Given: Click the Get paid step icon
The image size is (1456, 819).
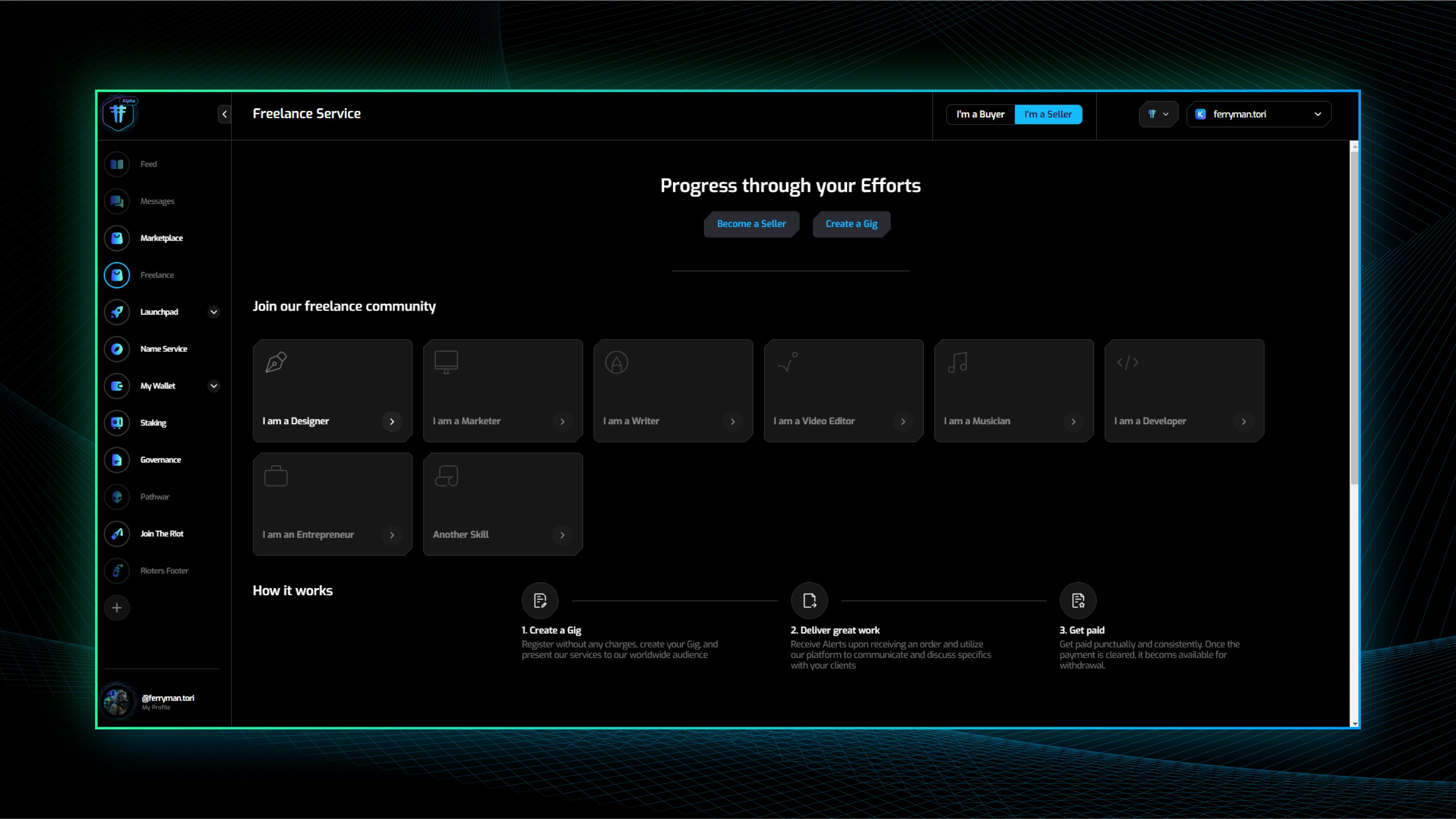Looking at the screenshot, I should (x=1078, y=600).
